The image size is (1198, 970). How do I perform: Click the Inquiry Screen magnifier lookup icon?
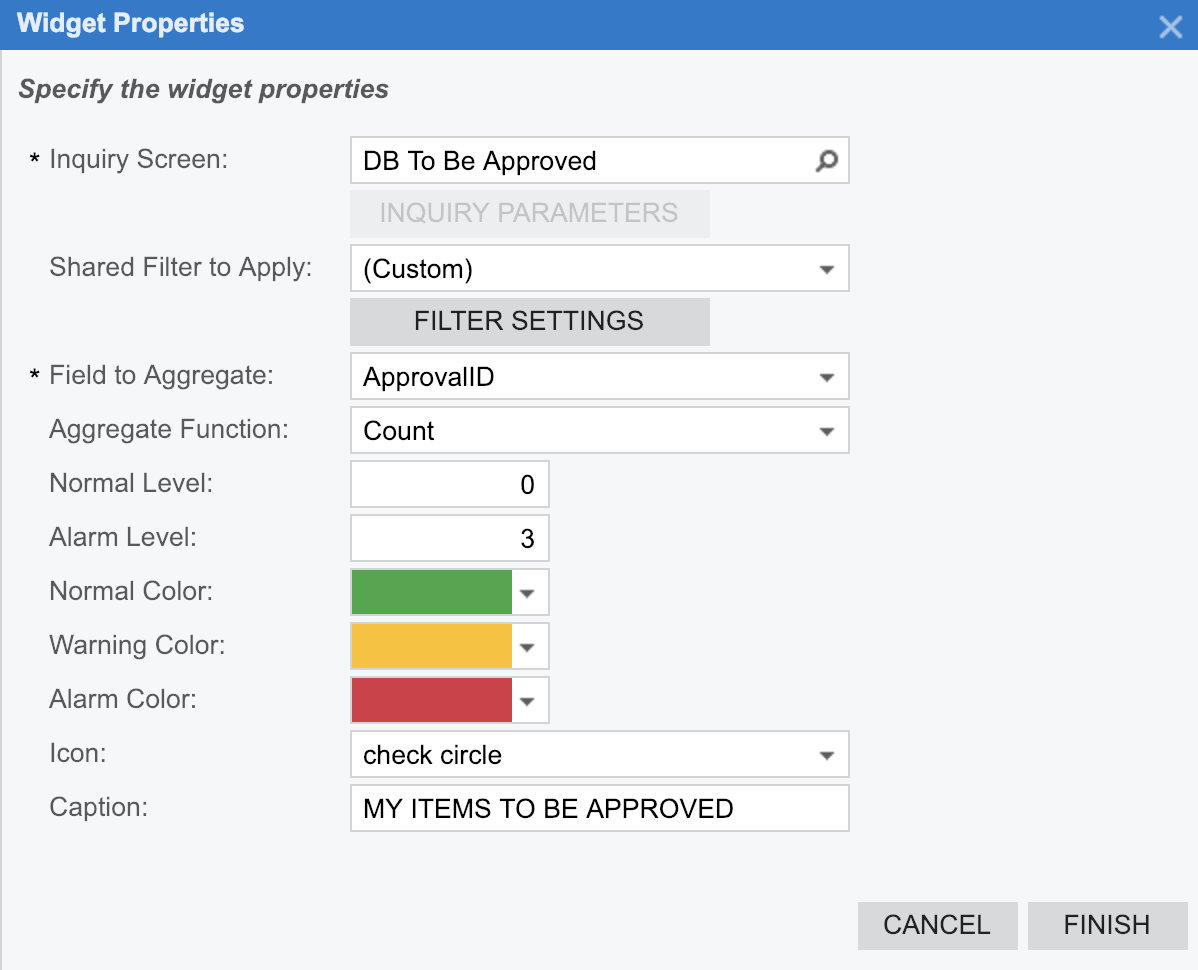(827, 161)
